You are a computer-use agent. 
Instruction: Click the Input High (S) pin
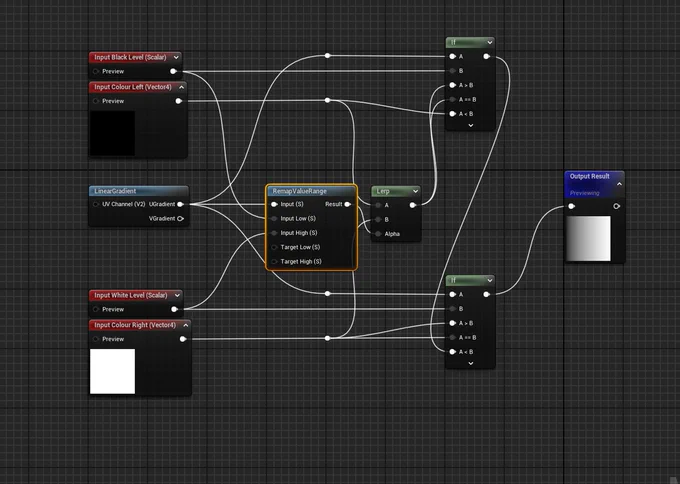click(274, 233)
